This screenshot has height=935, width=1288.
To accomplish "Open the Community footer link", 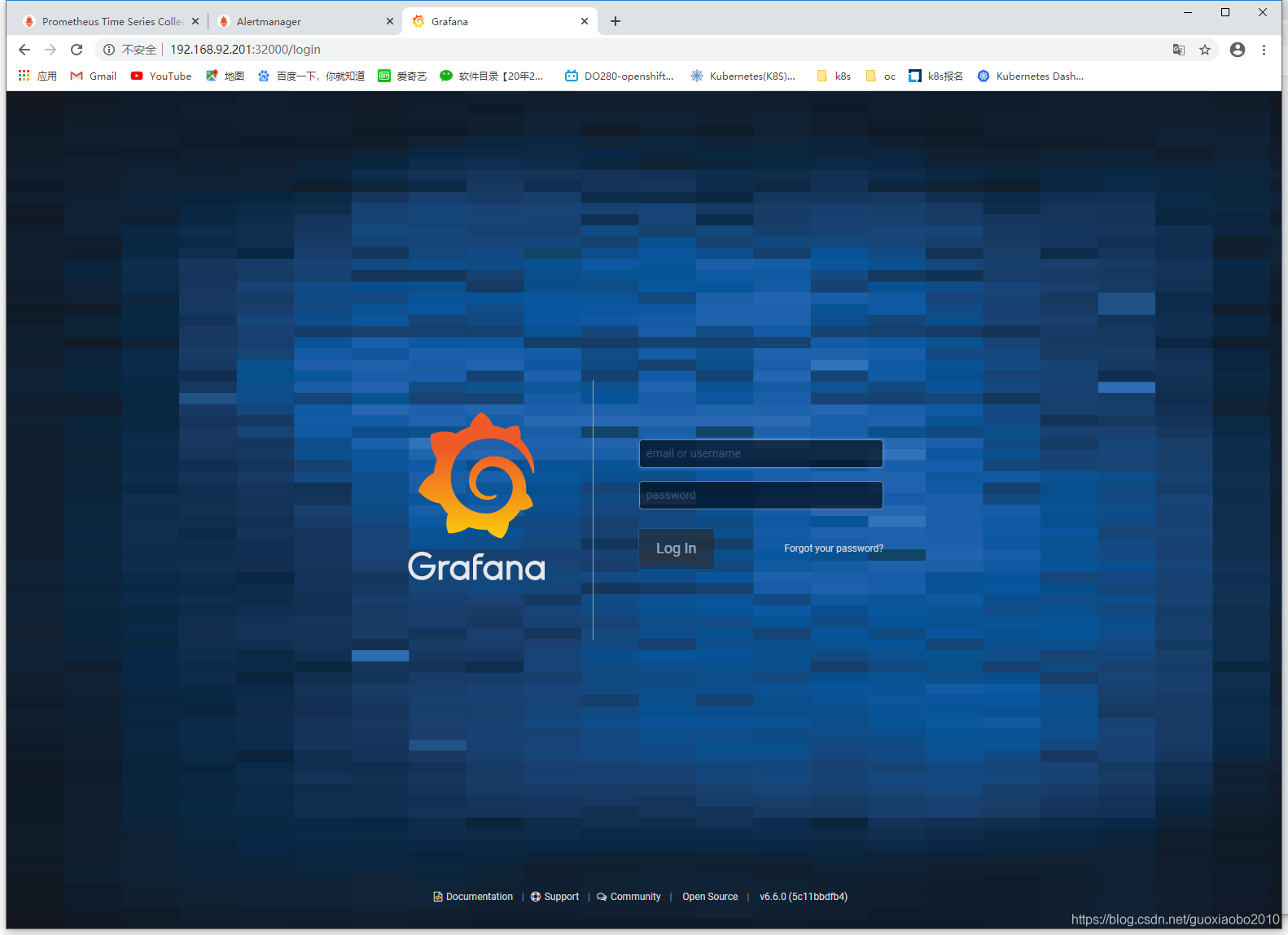I will pos(629,897).
